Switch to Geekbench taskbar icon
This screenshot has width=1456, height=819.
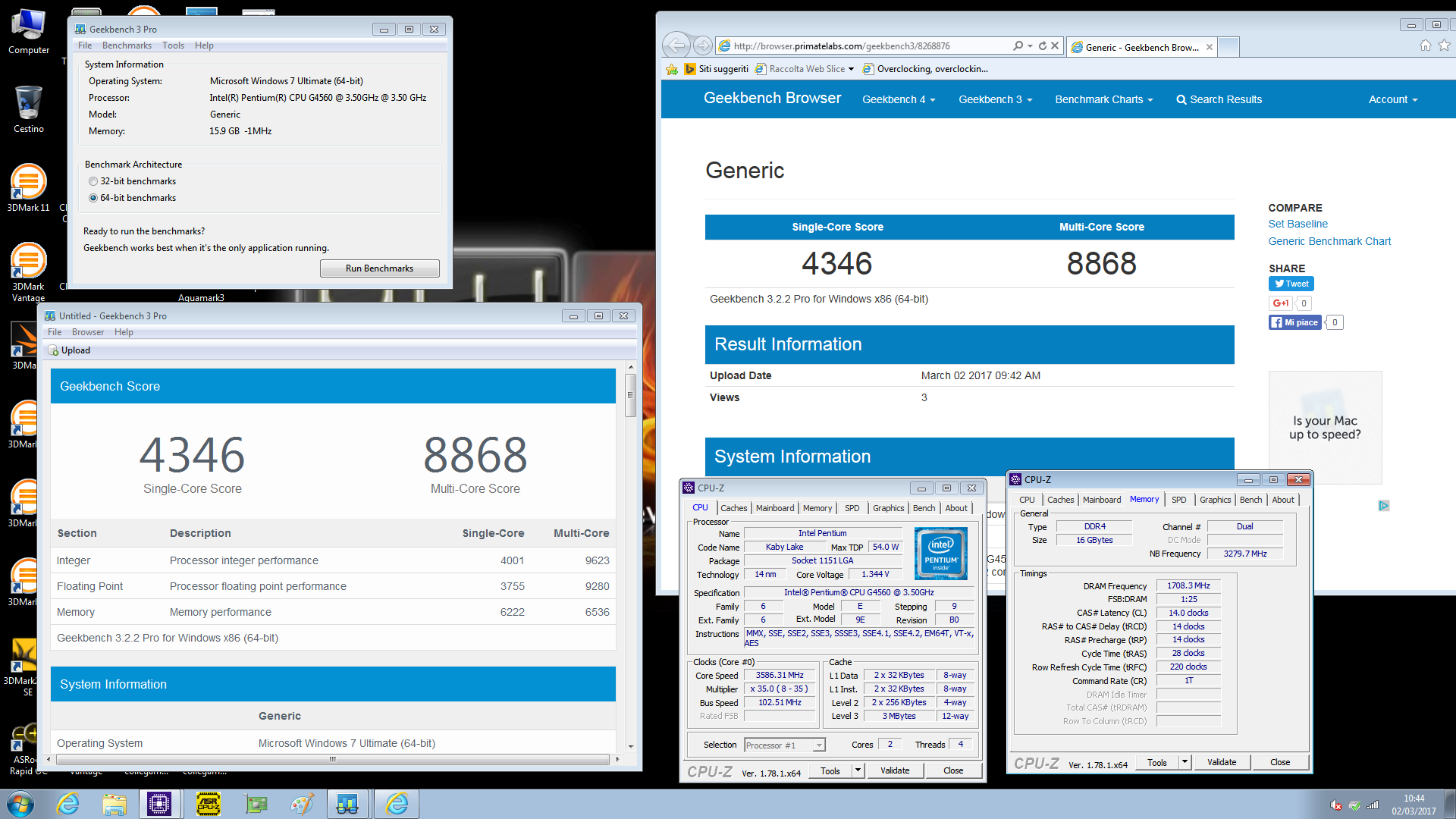[x=347, y=804]
